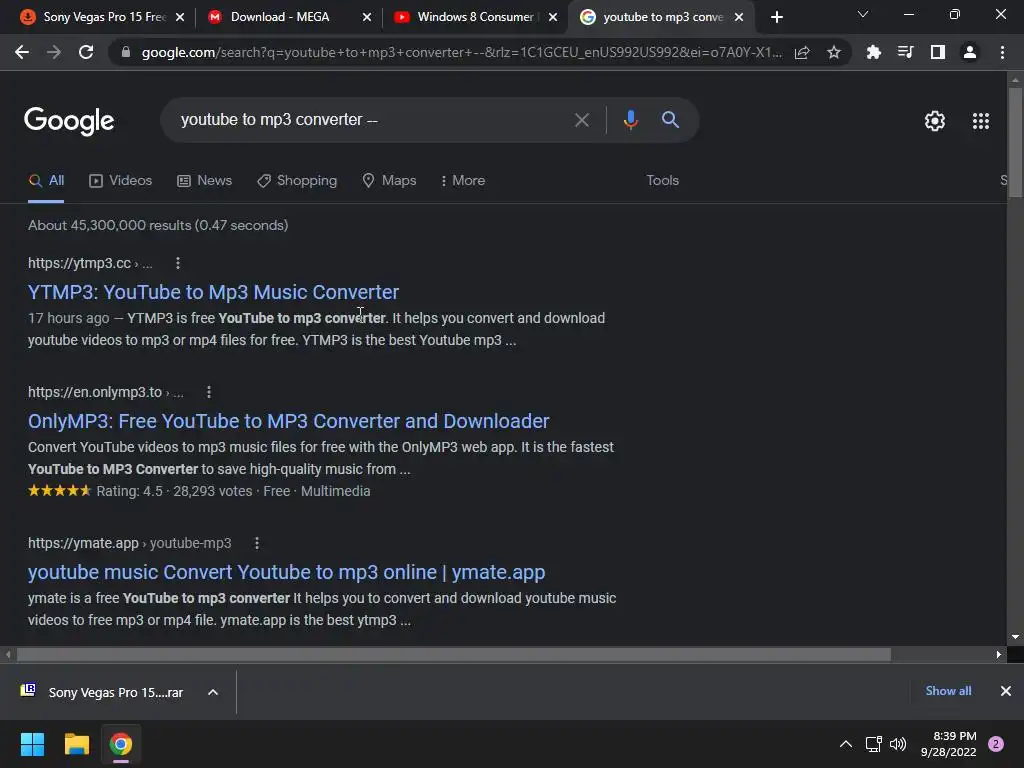Open File Explorer from the taskbar

point(76,744)
